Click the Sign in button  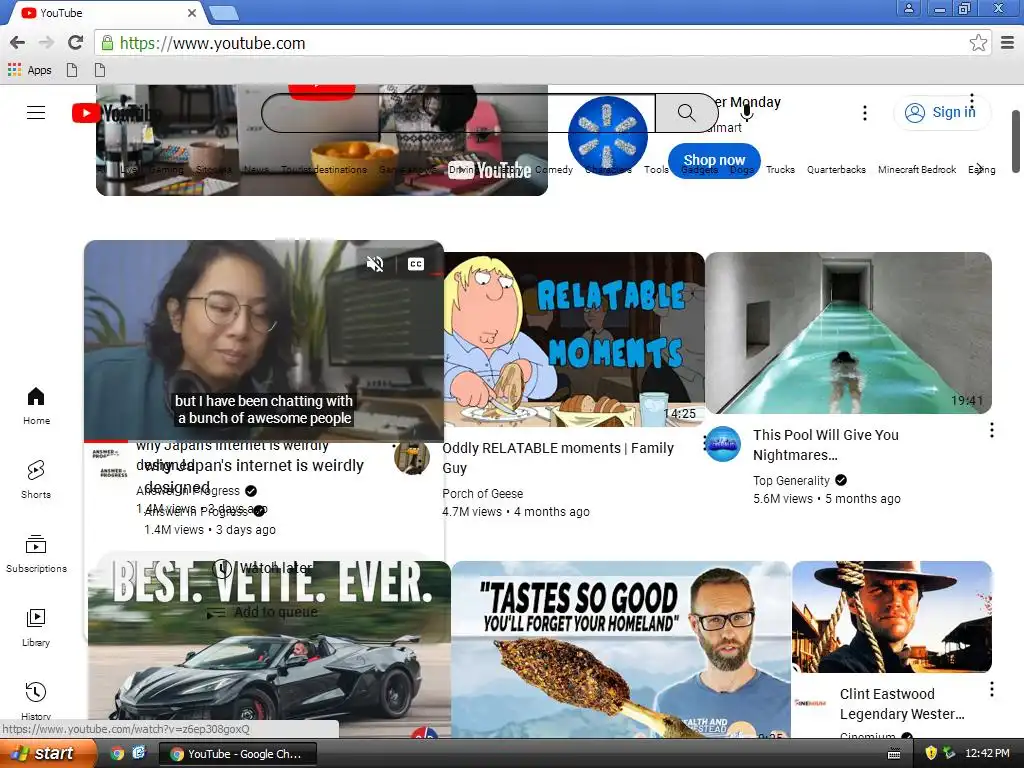pyautogui.click(x=942, y=112)
